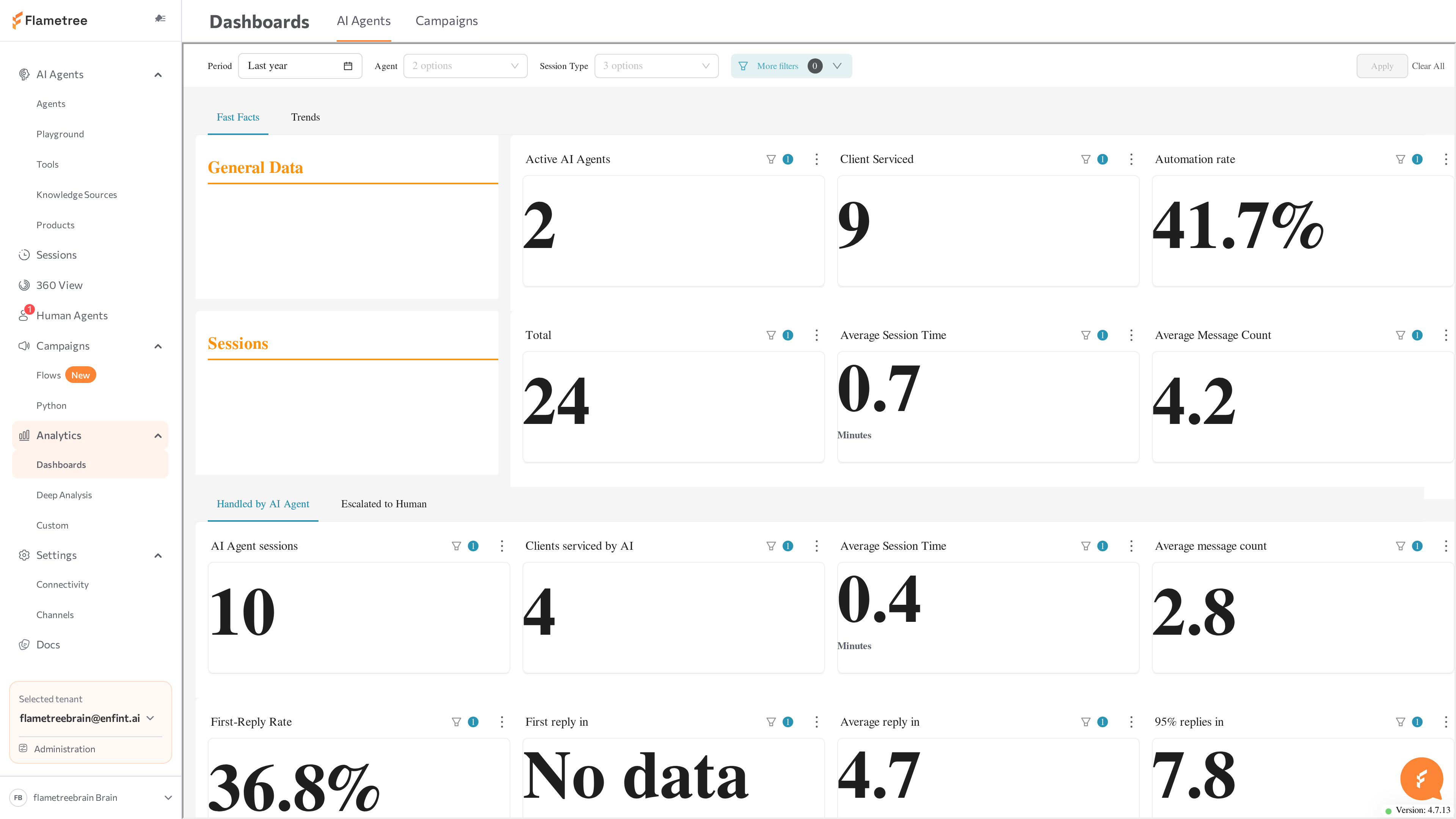
Task: Click the 41.7% Automation rate value
Action: point(1237,226)
